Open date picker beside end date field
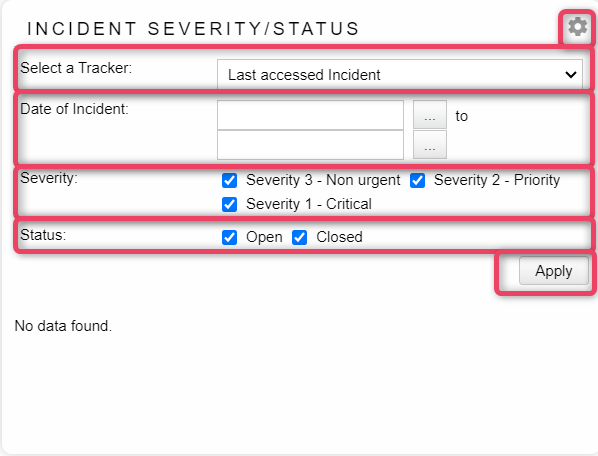This screenshot has height=456, width=598. [430, 145]
